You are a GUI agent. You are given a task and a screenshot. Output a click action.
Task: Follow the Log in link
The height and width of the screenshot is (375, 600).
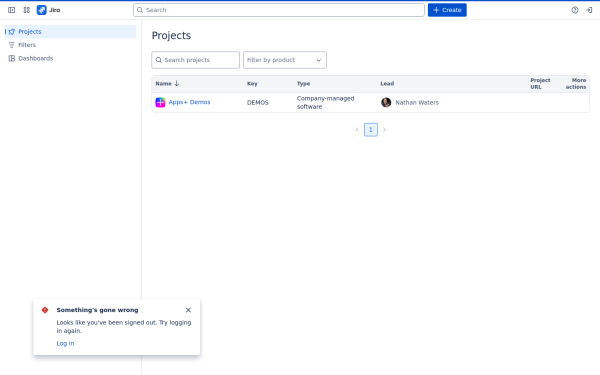65,343
